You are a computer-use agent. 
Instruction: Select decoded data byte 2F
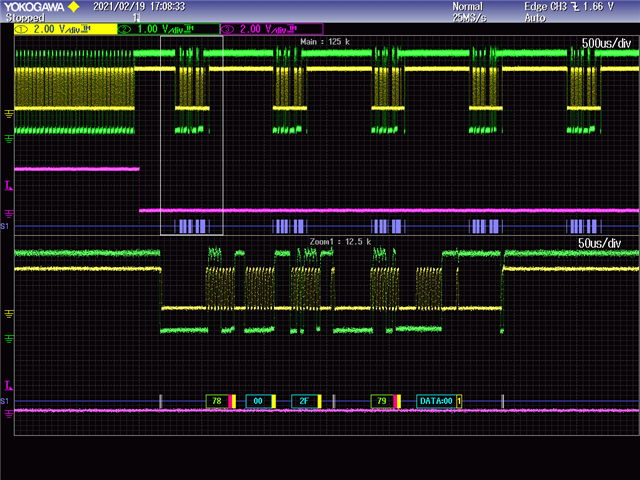[304, 401]
